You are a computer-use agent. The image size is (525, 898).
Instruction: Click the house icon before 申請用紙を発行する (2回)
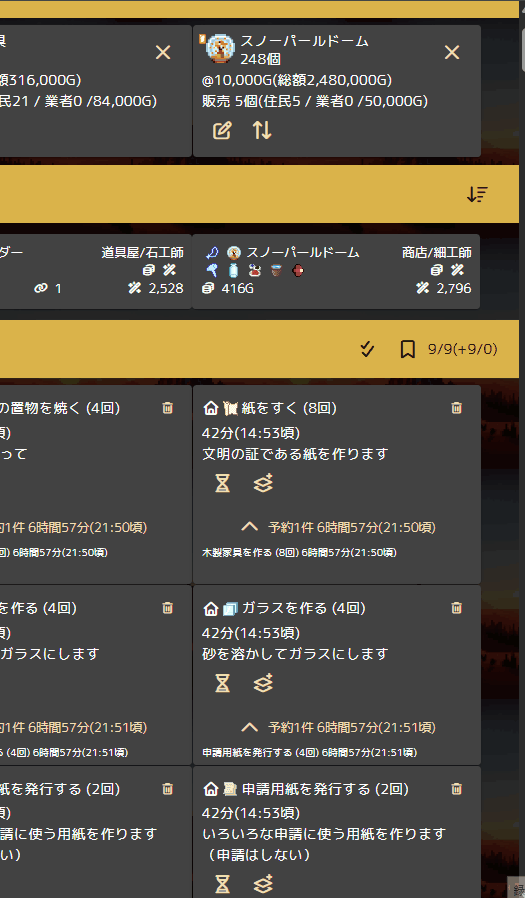tap(210, 789)
